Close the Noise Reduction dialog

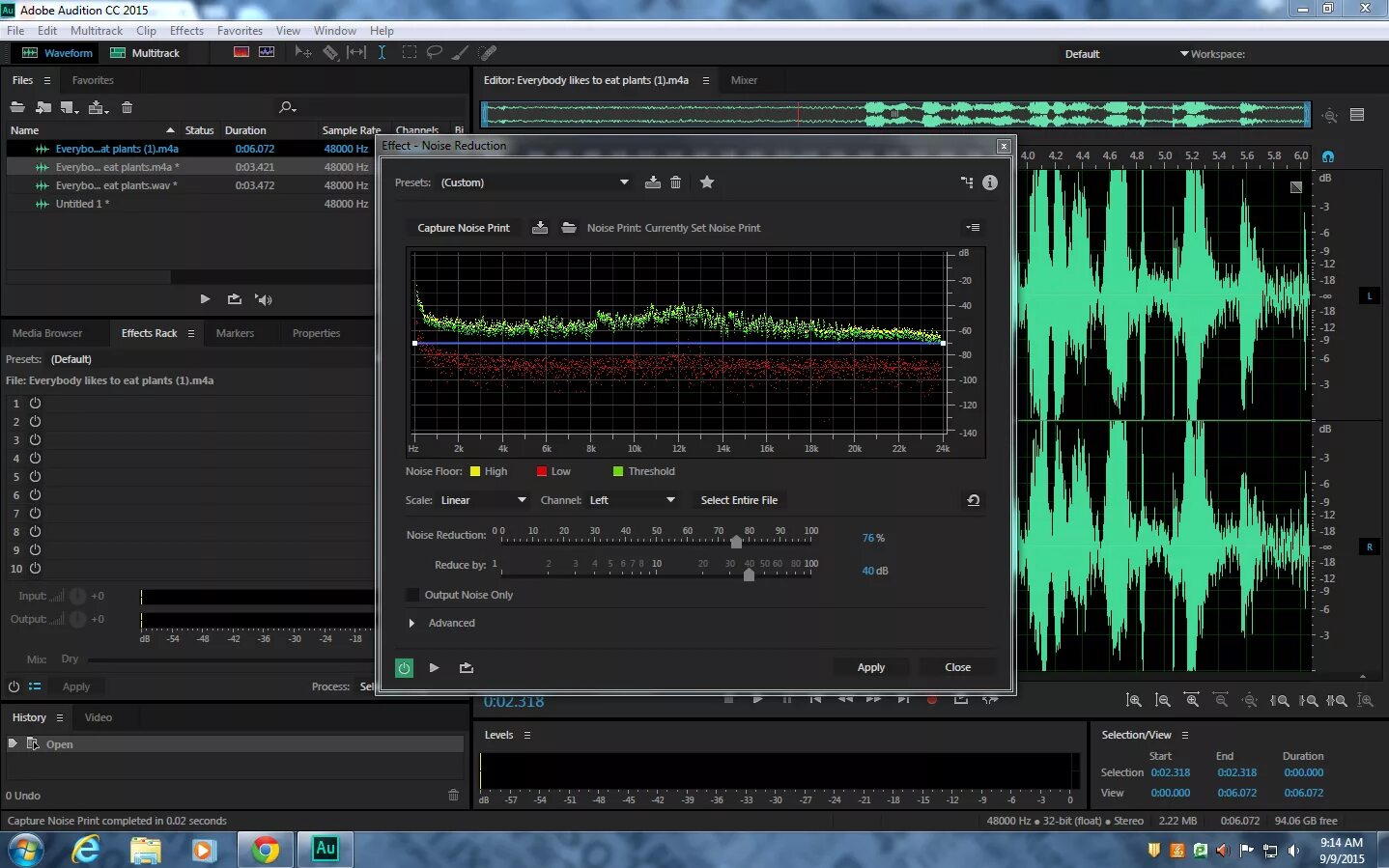(958, 667)
